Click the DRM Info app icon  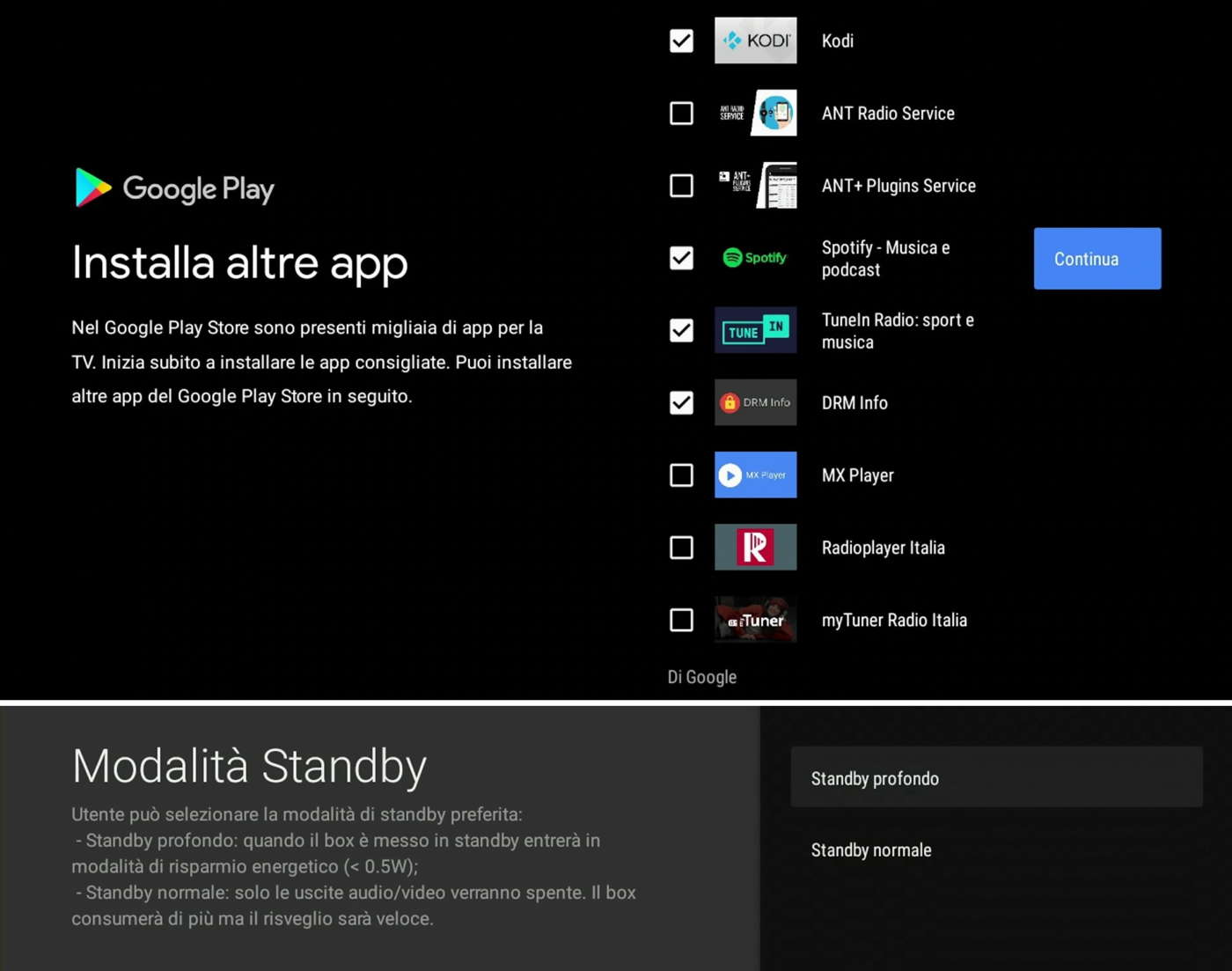(x=755, y=402)
